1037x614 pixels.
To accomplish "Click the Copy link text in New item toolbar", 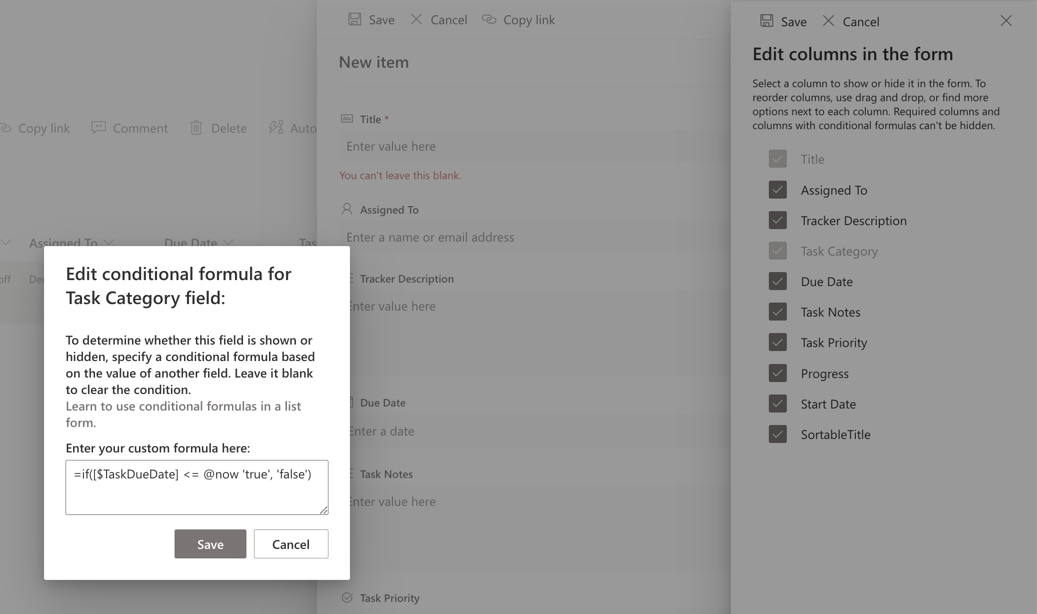I will pos(529,20).
